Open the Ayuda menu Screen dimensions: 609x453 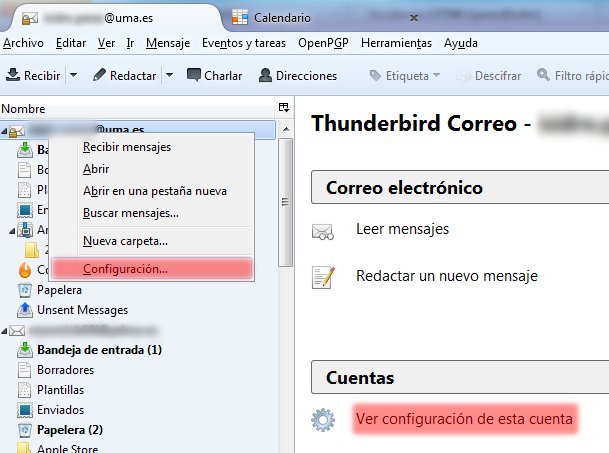[461, 43]
